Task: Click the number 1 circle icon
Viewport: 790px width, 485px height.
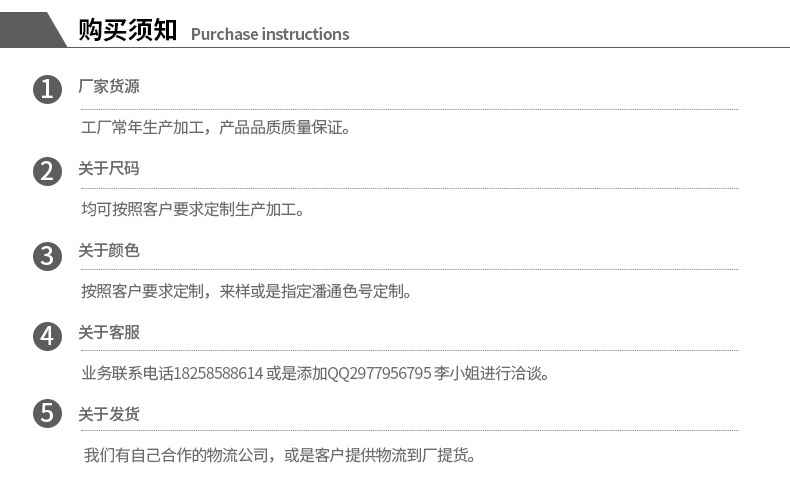Action: tap(47, 90)
